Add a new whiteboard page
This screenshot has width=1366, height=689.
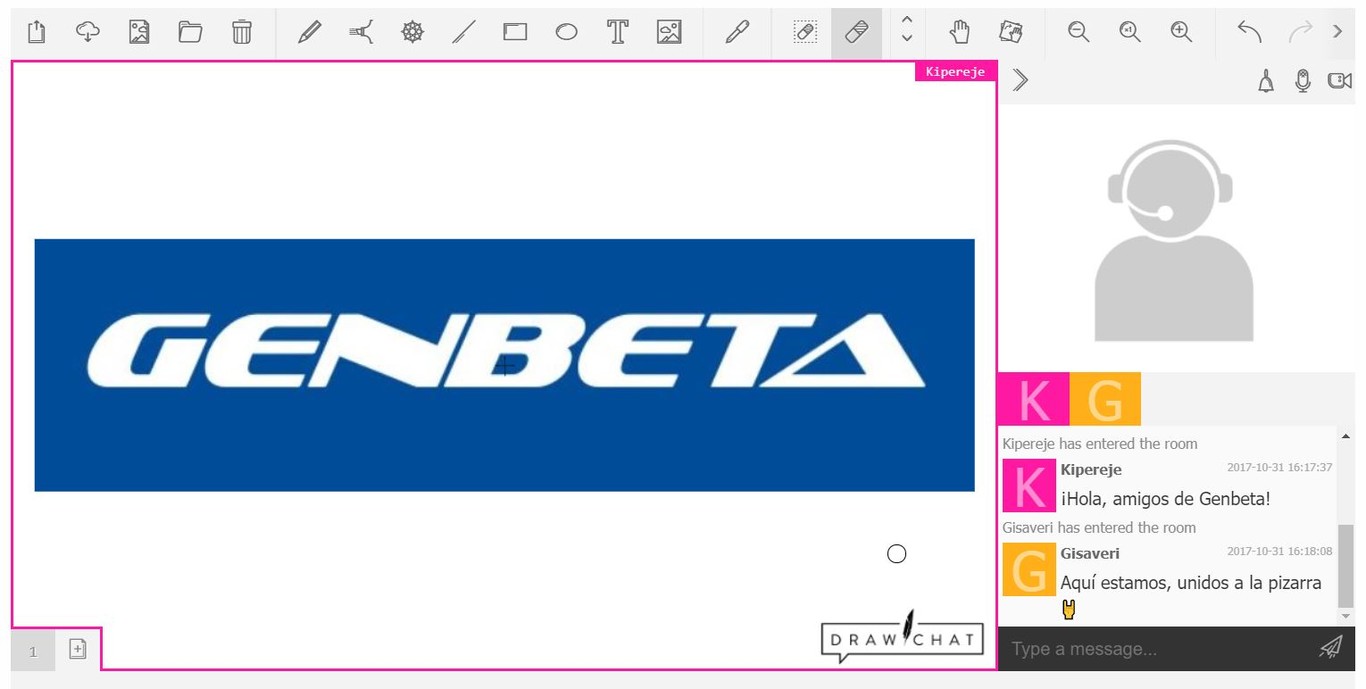[x=78, y=649]
